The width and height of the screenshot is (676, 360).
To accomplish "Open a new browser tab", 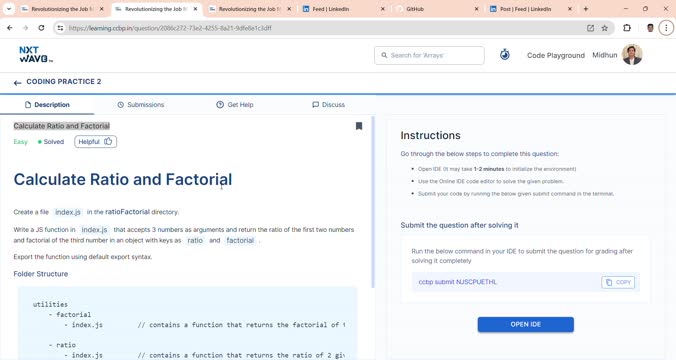I will click(585, 9).
